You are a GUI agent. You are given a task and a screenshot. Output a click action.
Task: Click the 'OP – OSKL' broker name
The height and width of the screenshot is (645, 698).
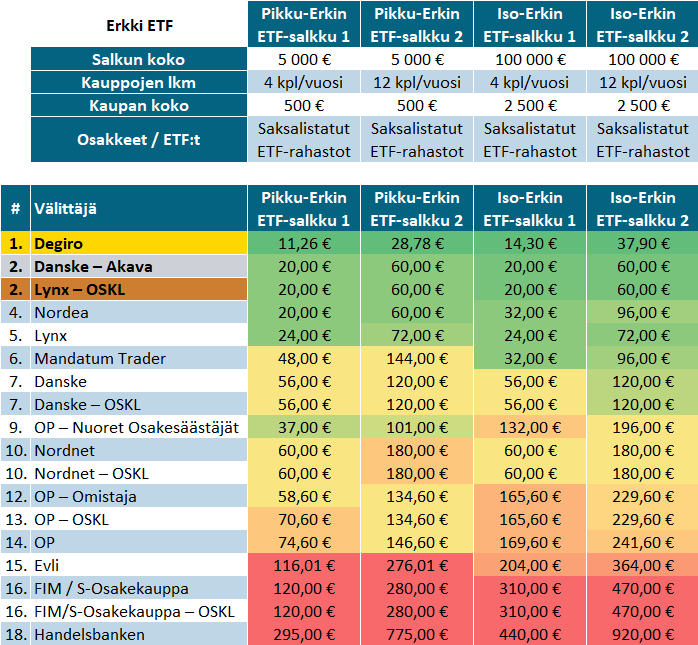pyautogui.click(x=71, y=519)
